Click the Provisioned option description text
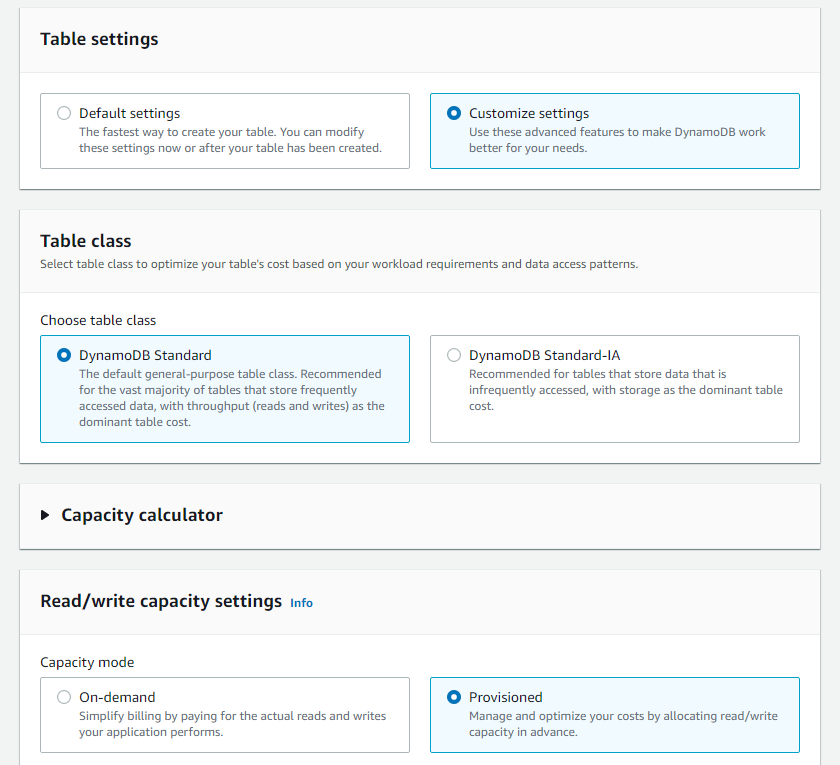 tap(622, 723)
